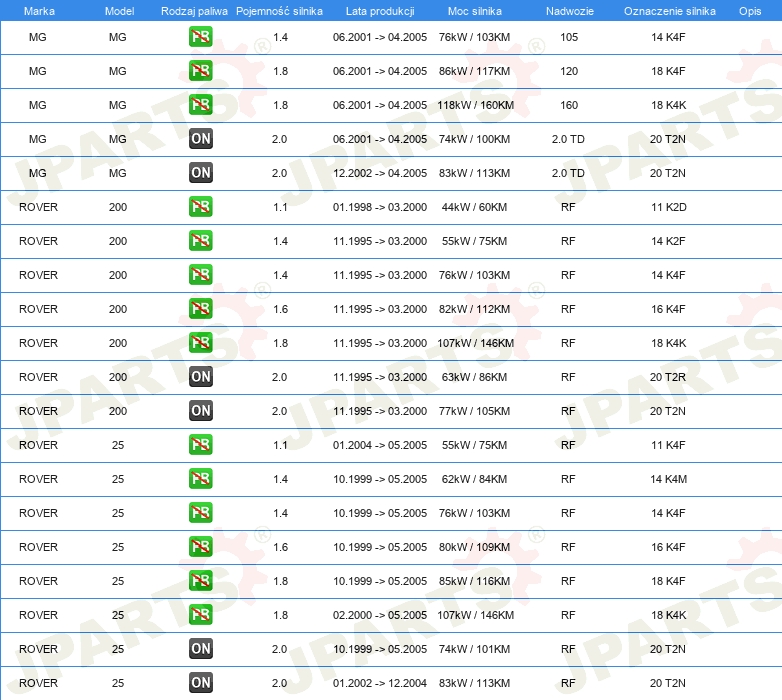Click petrol icon for Rover 25 1.6 80kW row
Screen dimensions: 782x700
tap(200, 547)
